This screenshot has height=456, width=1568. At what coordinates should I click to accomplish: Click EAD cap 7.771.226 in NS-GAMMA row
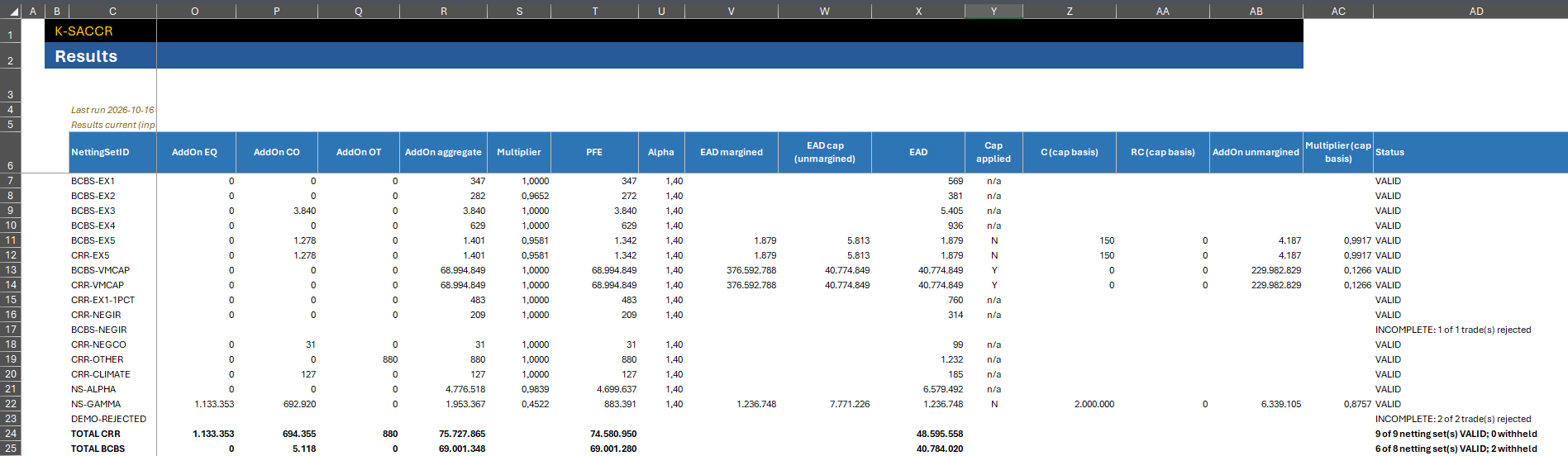point(825,404)
